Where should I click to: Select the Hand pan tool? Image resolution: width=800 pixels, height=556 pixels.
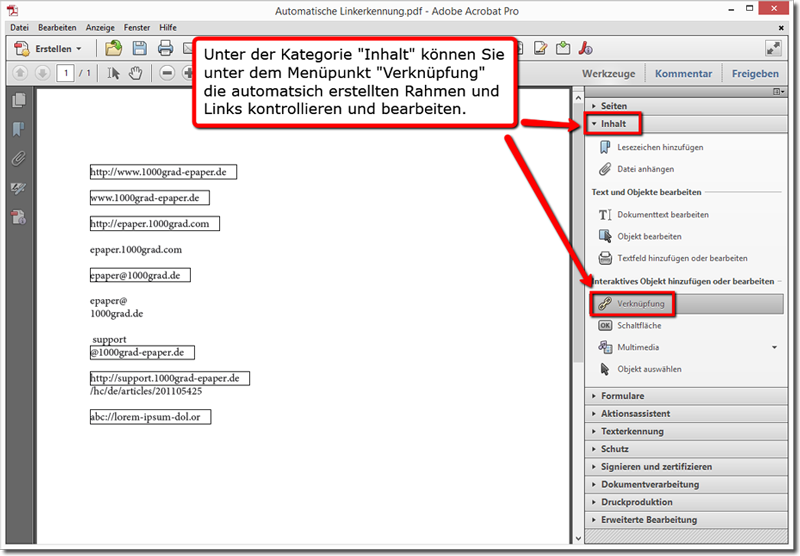coord(135,73)
